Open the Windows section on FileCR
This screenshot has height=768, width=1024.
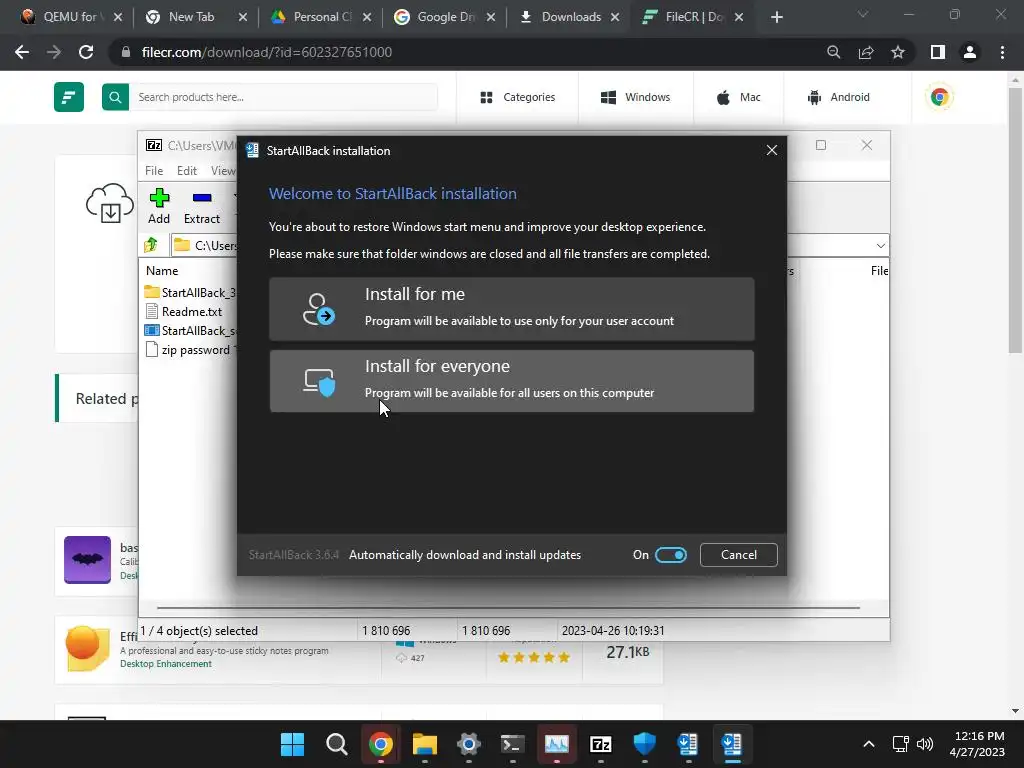[635, 97]
